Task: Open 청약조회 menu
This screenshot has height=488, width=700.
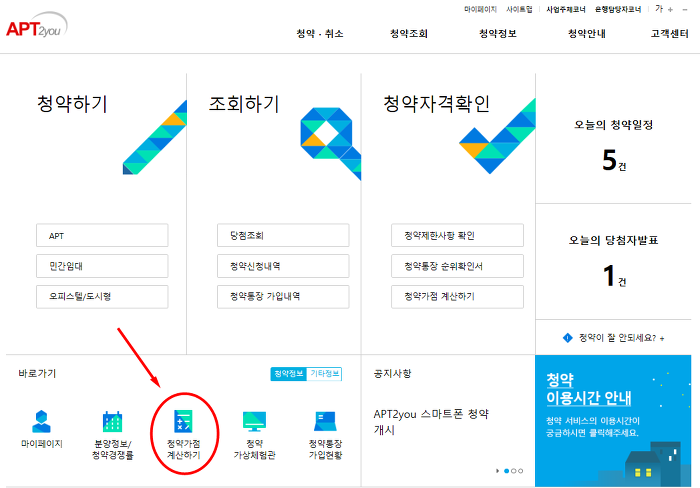Action: [408, 33]
